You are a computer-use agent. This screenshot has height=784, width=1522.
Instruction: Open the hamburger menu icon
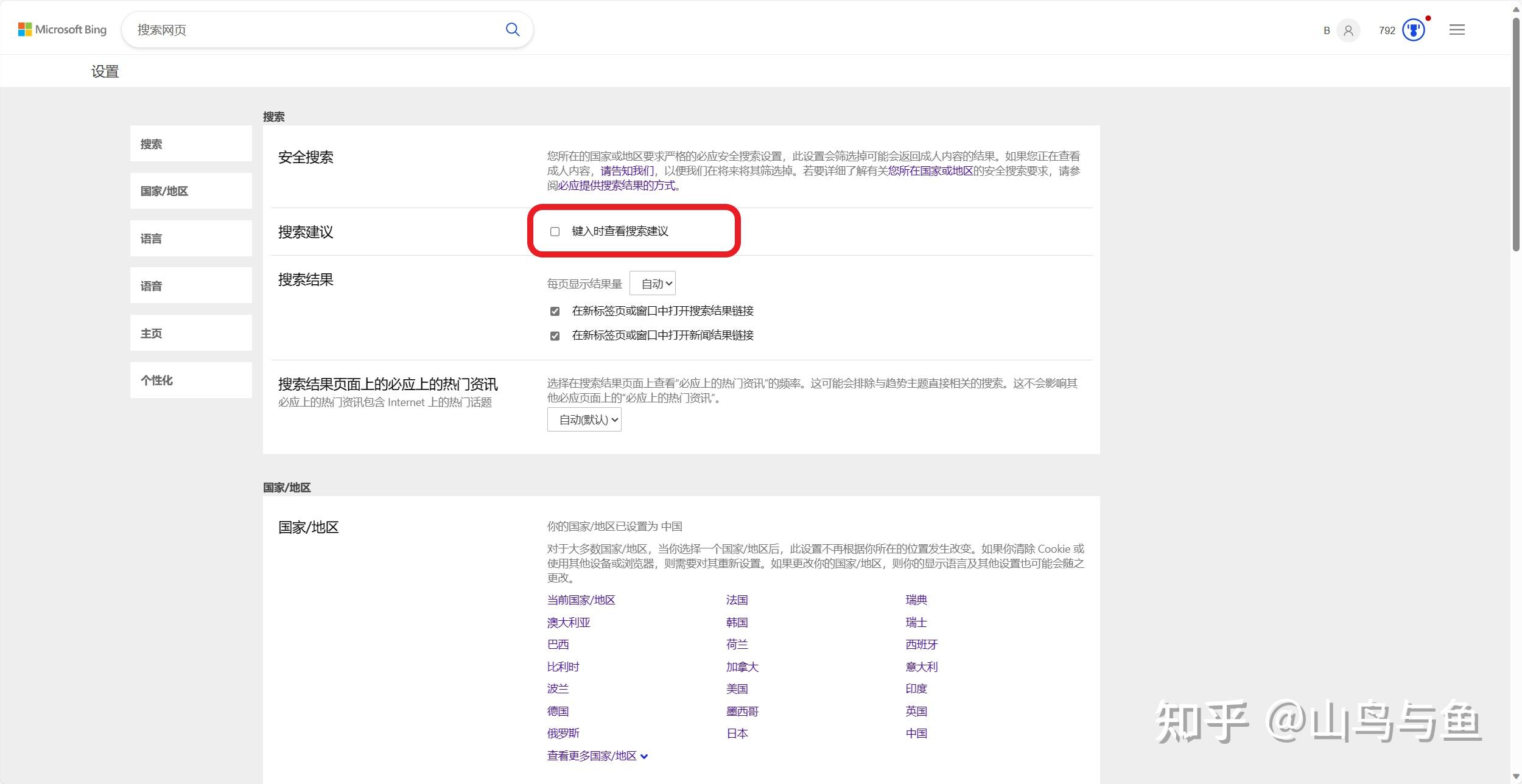pos(1456,30)
